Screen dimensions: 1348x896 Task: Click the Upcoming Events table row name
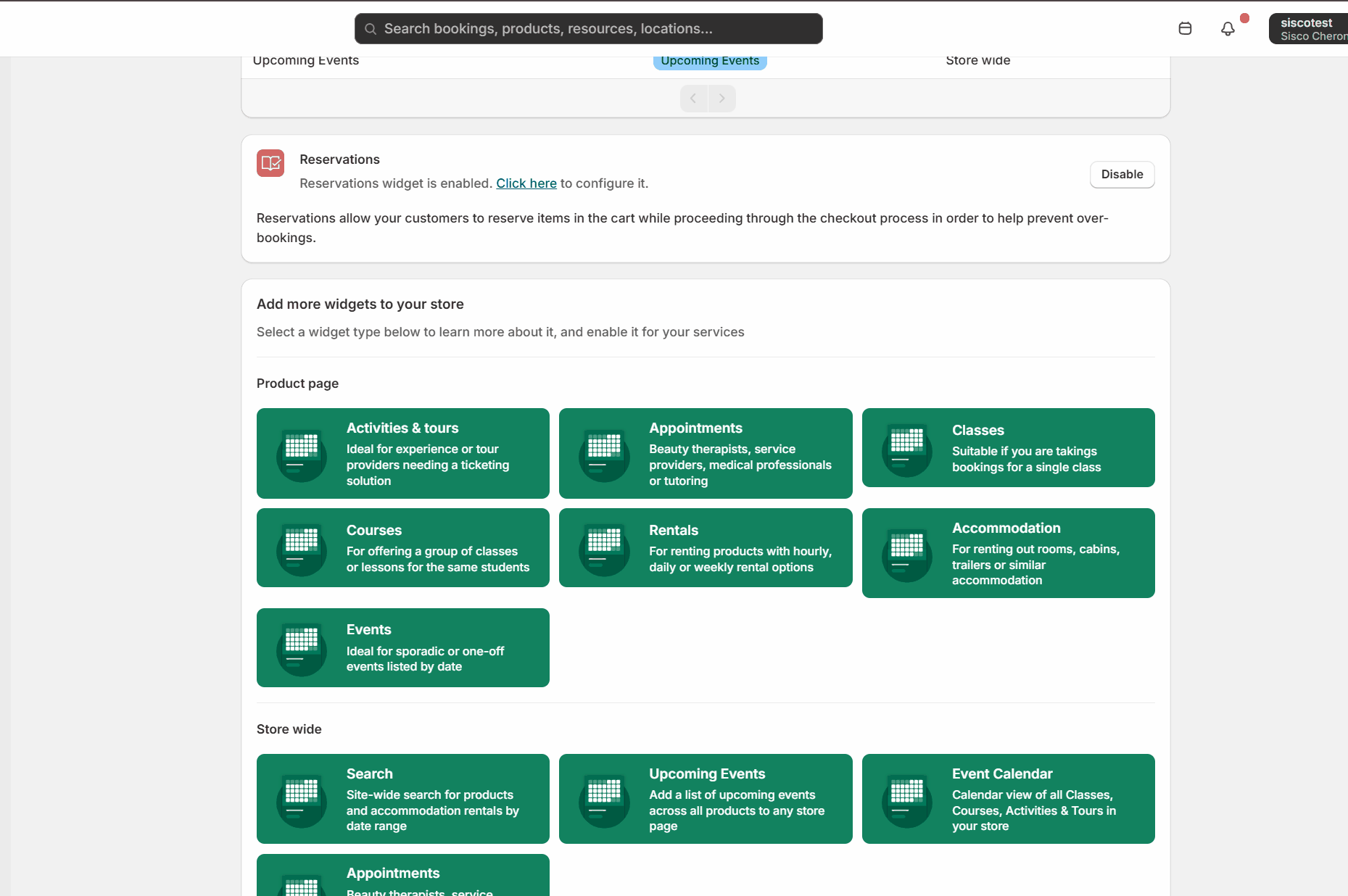point(305,61)
